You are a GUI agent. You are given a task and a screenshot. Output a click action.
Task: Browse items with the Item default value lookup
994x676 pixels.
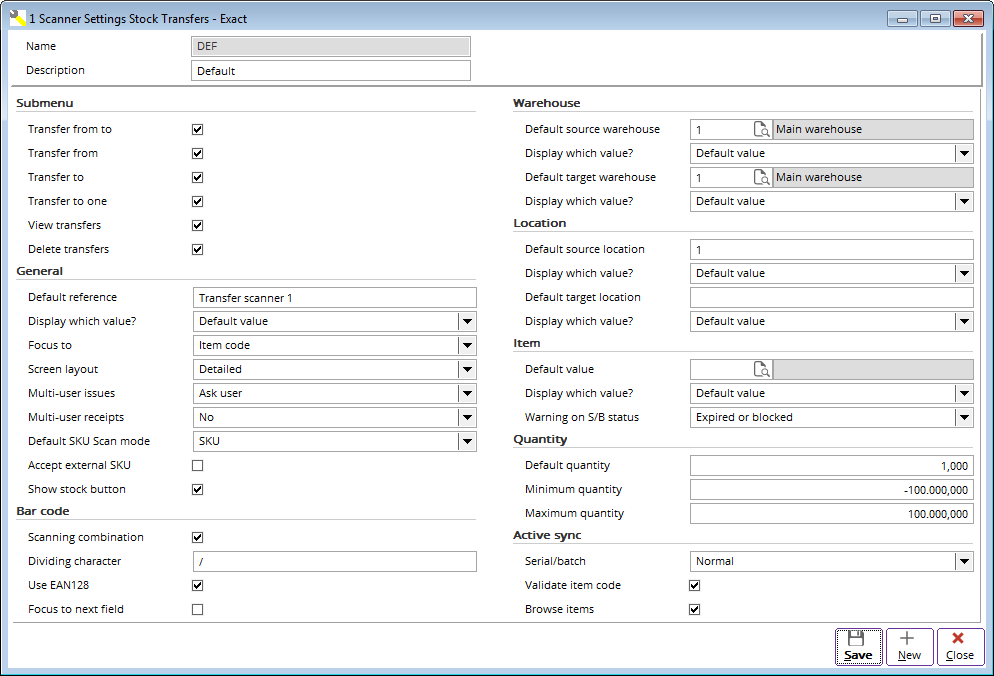[762, 369]
